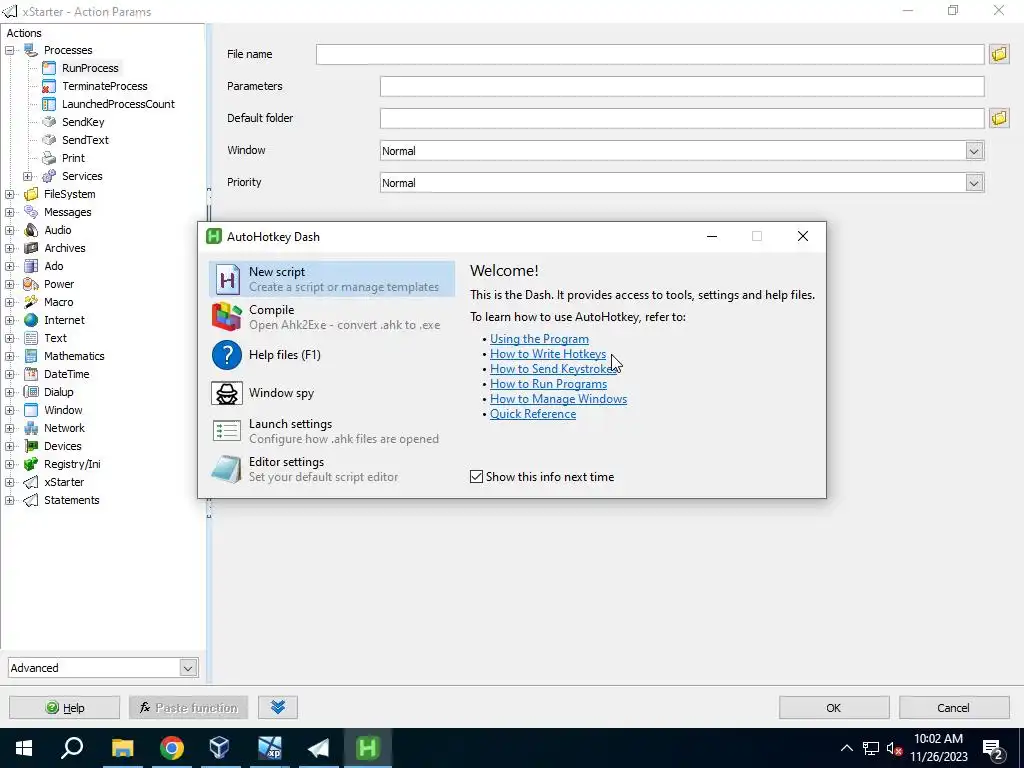
Task: Select the SendText action icon
Action: tap(49, 140)
